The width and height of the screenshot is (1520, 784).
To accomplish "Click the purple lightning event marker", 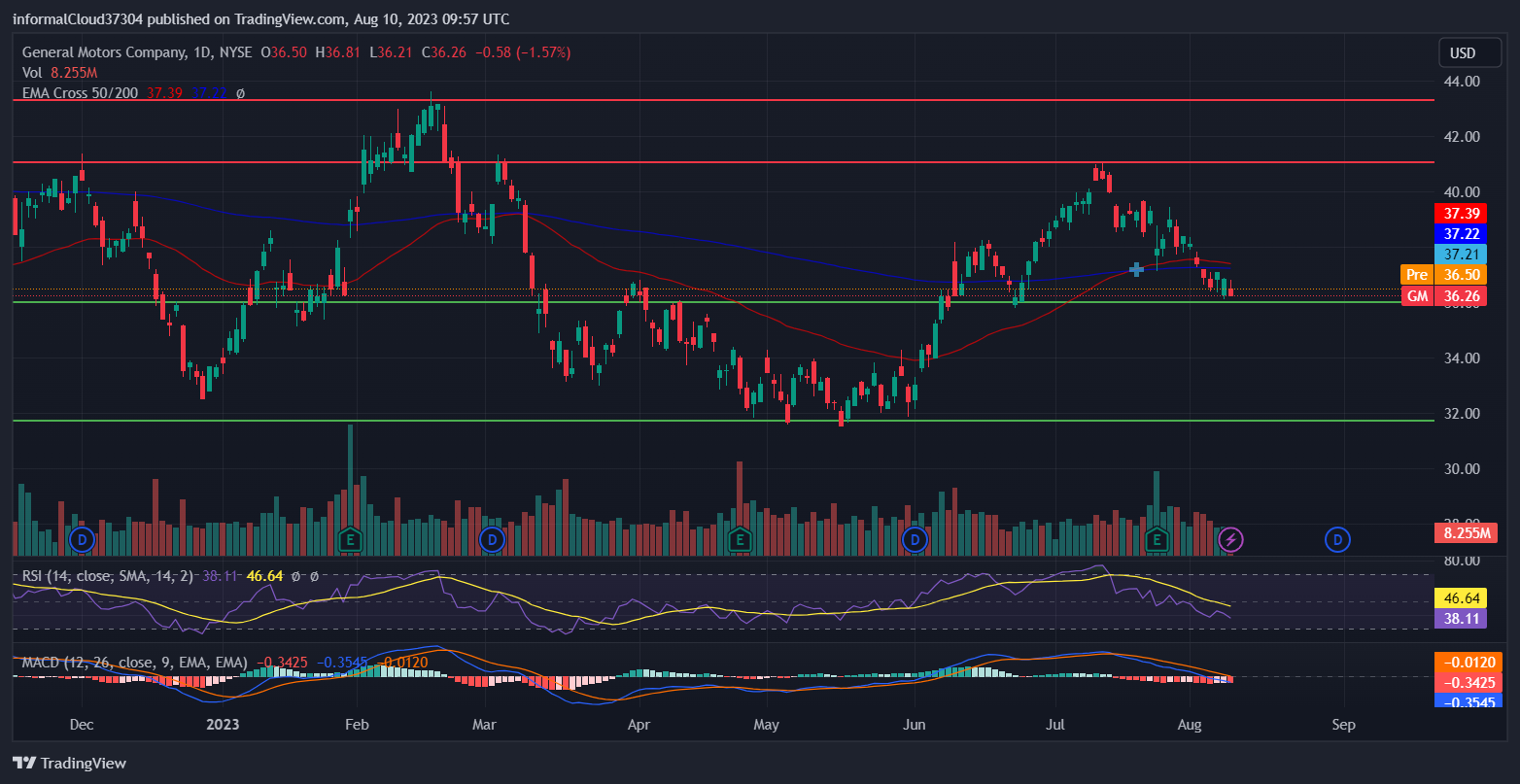I will (1231, 538).
